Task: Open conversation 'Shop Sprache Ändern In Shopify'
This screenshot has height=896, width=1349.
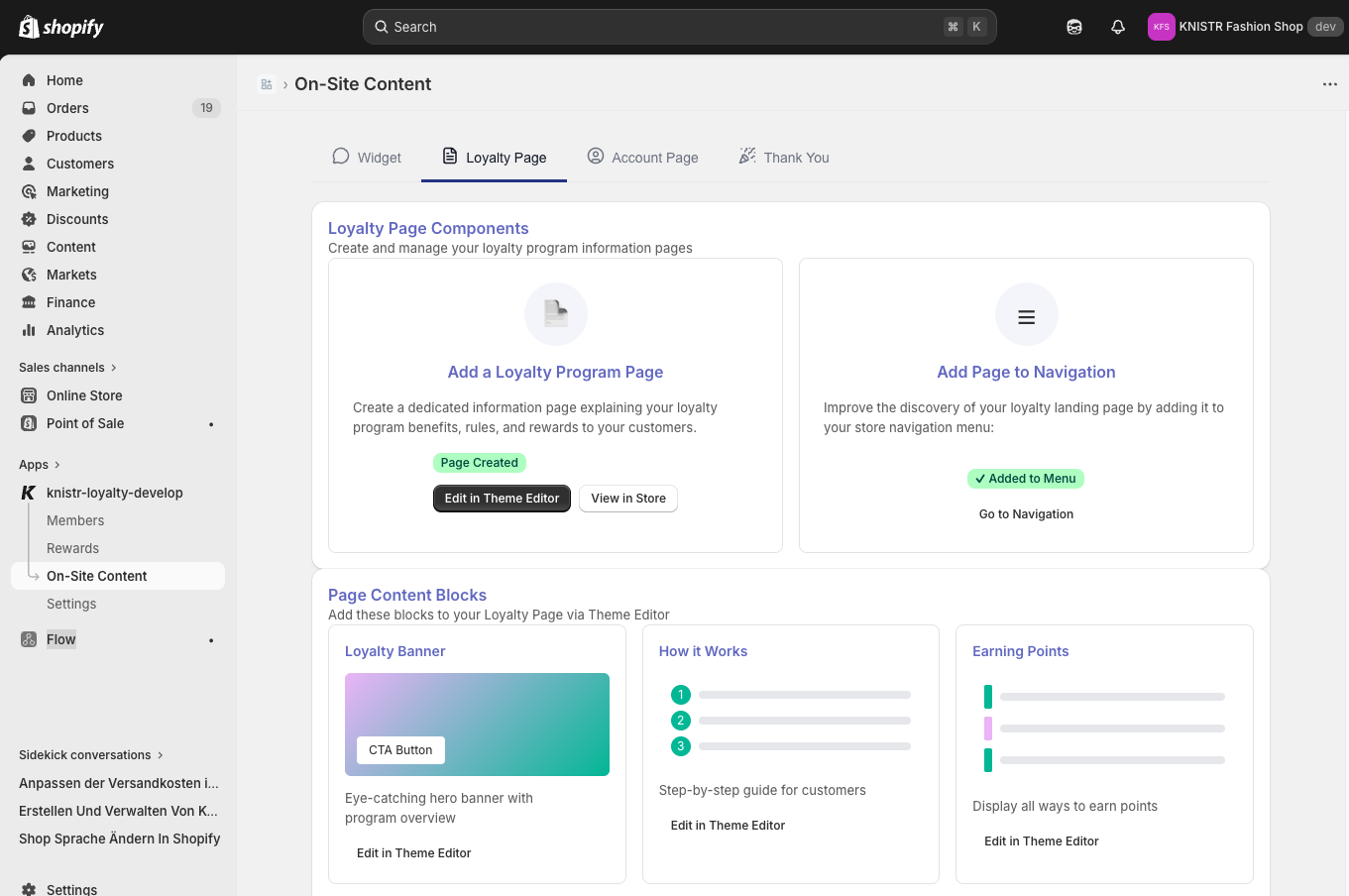Action: [x=120, y=839]
